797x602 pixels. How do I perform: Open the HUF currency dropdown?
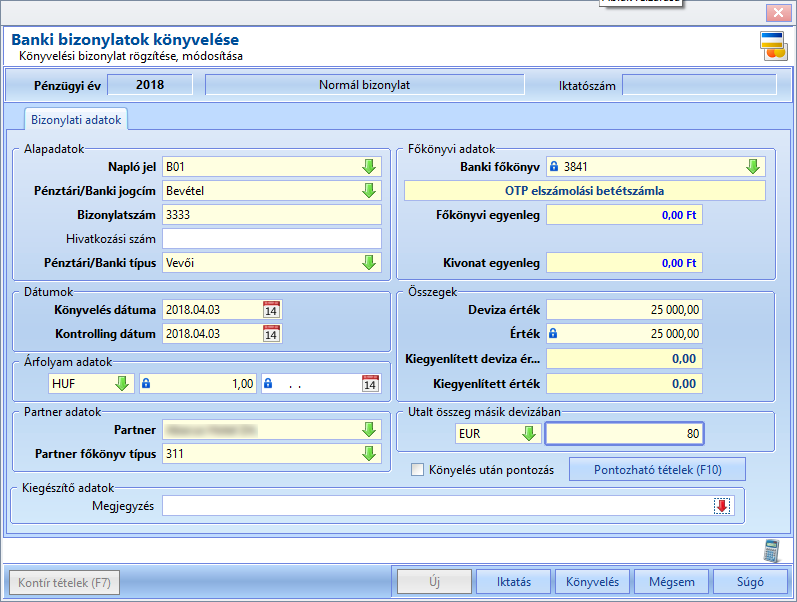point(122,383)
